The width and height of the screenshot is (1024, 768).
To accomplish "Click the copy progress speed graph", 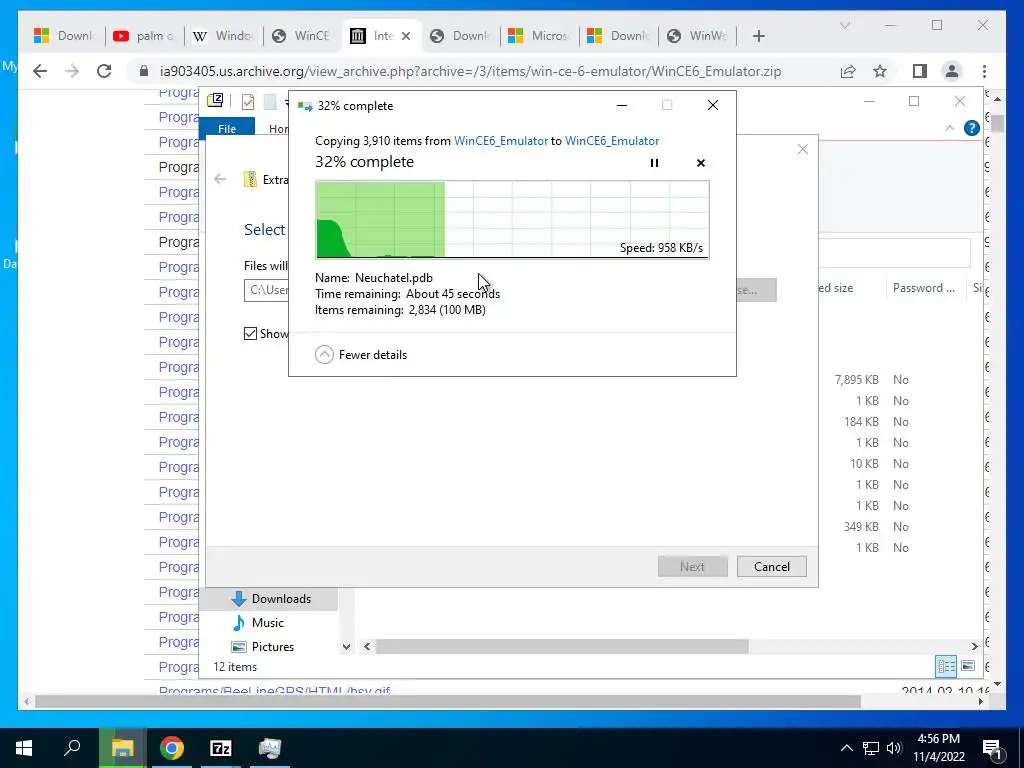I will tap(512, 219).
